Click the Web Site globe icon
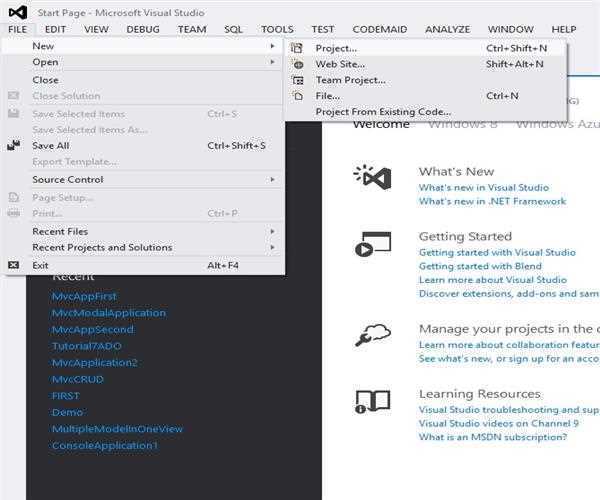 coord(296,64)
